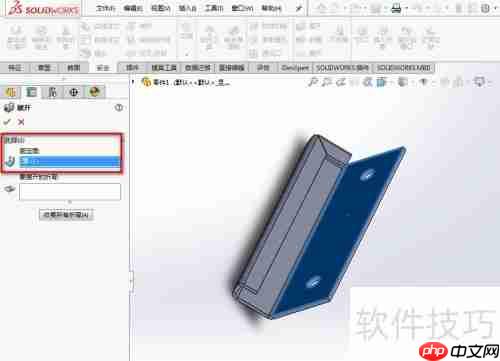Open the 工具 (Tools) menu

click(214, 8)
